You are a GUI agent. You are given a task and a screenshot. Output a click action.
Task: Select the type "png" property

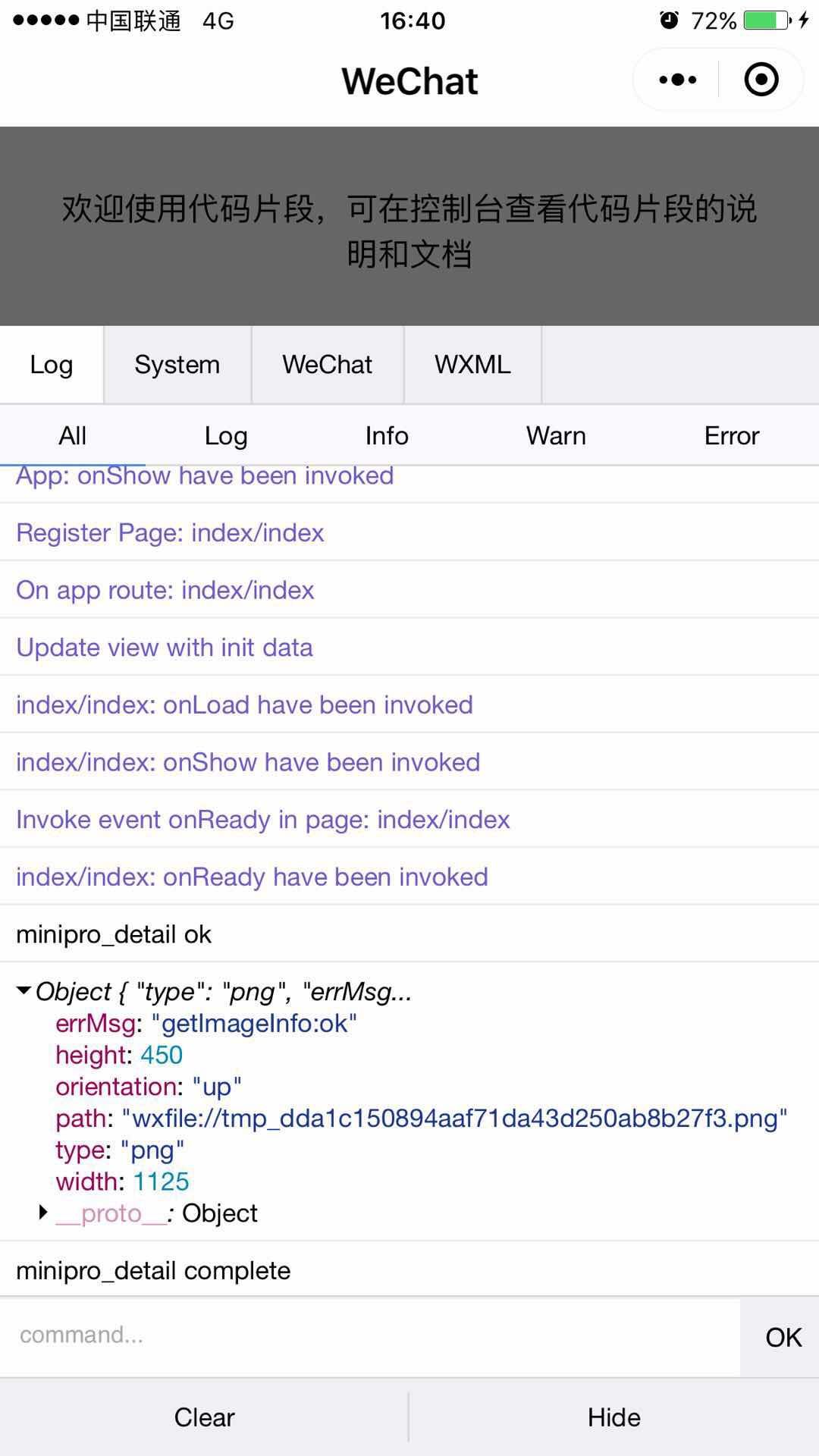[x=120, y=1150]
